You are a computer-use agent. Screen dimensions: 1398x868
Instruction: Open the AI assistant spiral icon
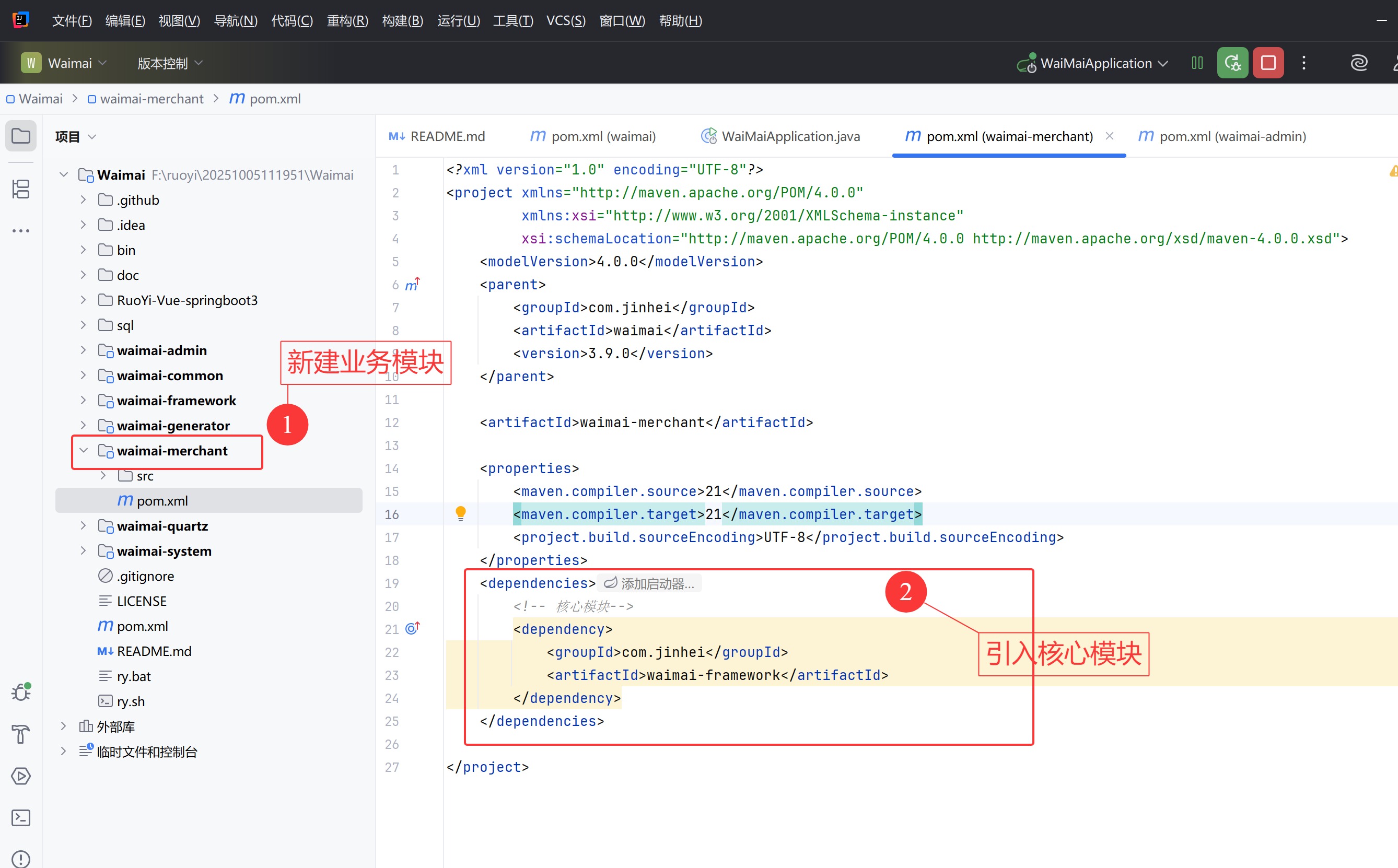[x=1359, y=63]
